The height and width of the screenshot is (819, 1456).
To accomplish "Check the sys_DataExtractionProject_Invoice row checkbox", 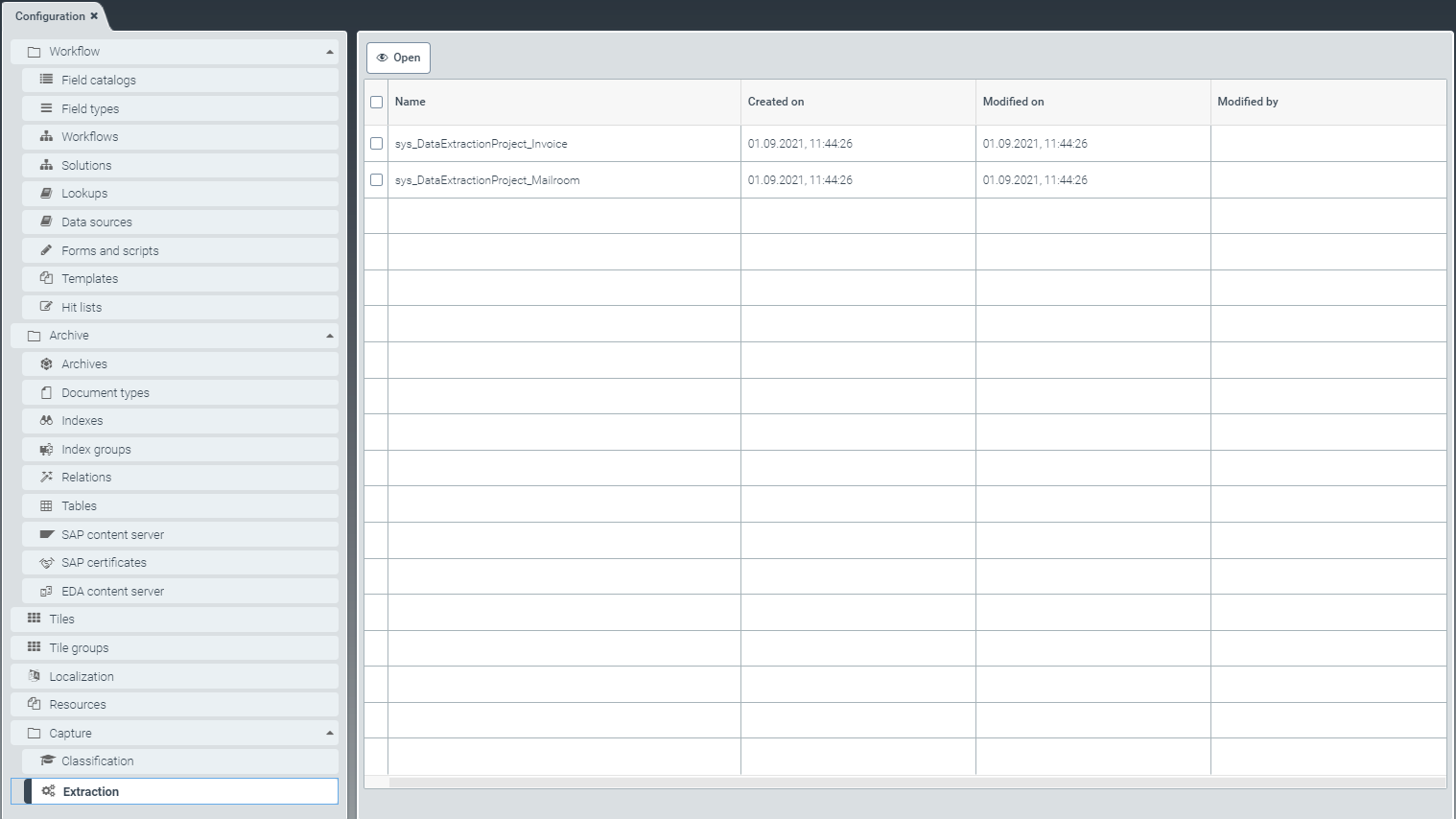I will tap(376, 144).
